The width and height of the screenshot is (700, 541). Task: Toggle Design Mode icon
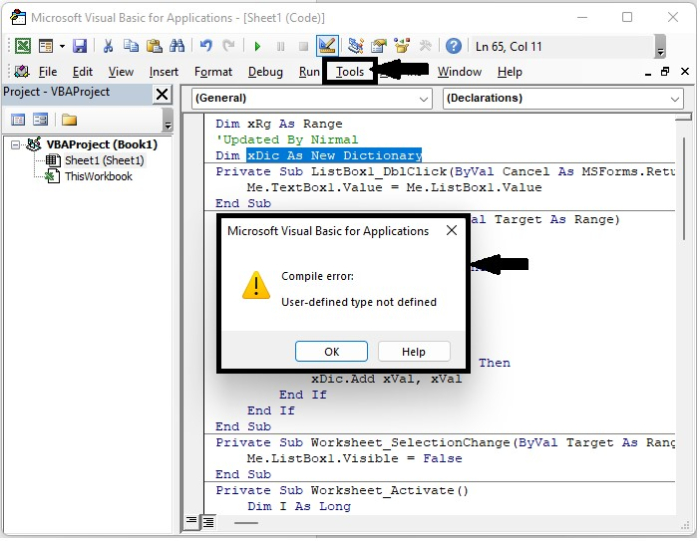[x=327, y=46]
